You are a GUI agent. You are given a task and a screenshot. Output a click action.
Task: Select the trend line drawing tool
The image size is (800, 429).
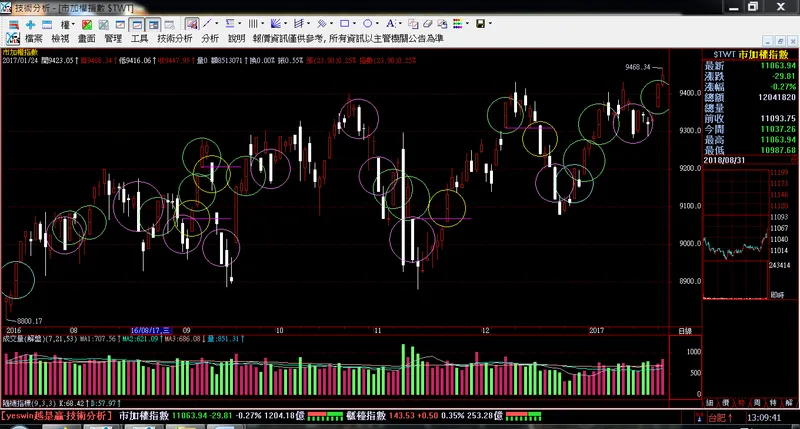click(x=207, y=23)
